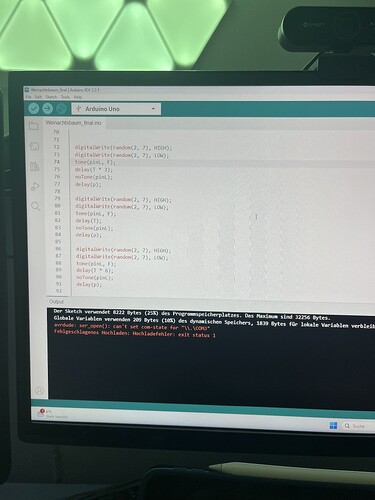The image size is (375, 500).
Task: Click the Upload arrow button
Action: 48,108
